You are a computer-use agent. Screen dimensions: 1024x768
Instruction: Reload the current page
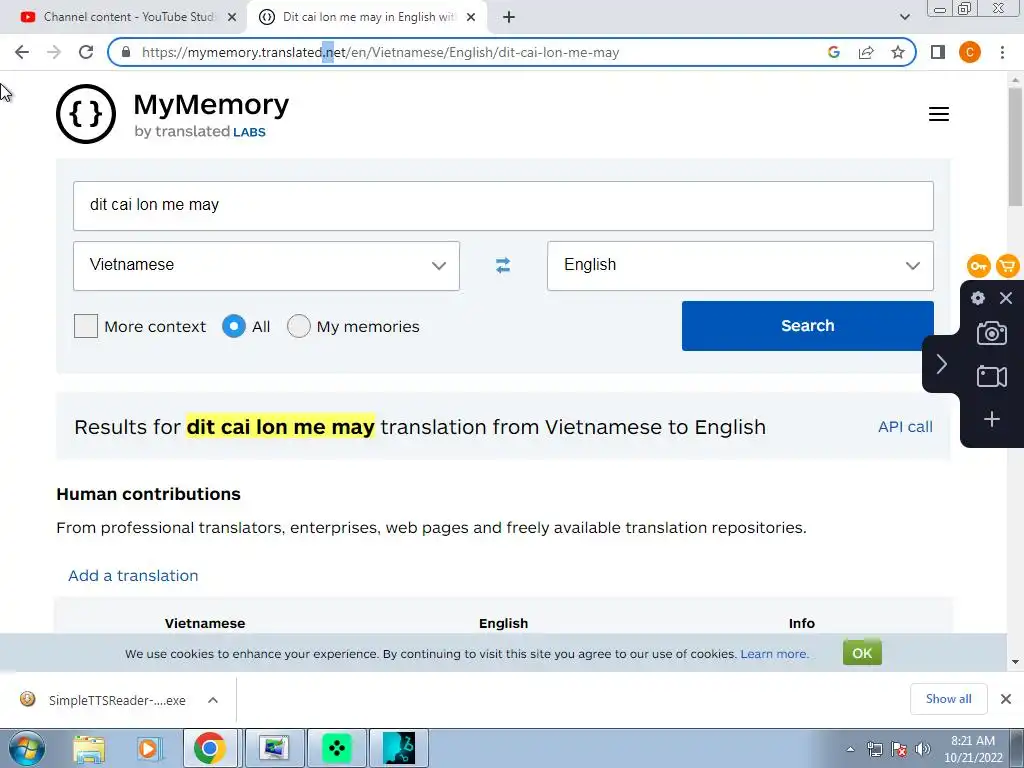coord(86,52)
